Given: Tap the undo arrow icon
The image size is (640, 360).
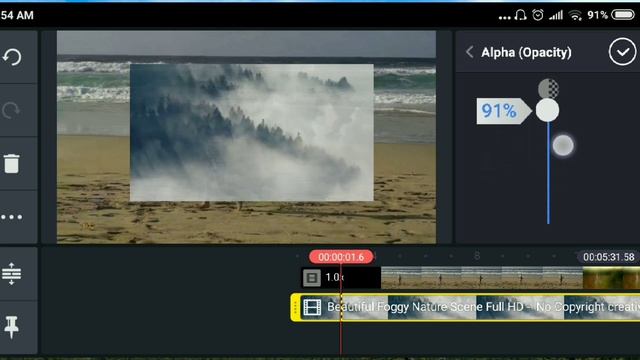Looking at the screenshot, I should (12, 57).
